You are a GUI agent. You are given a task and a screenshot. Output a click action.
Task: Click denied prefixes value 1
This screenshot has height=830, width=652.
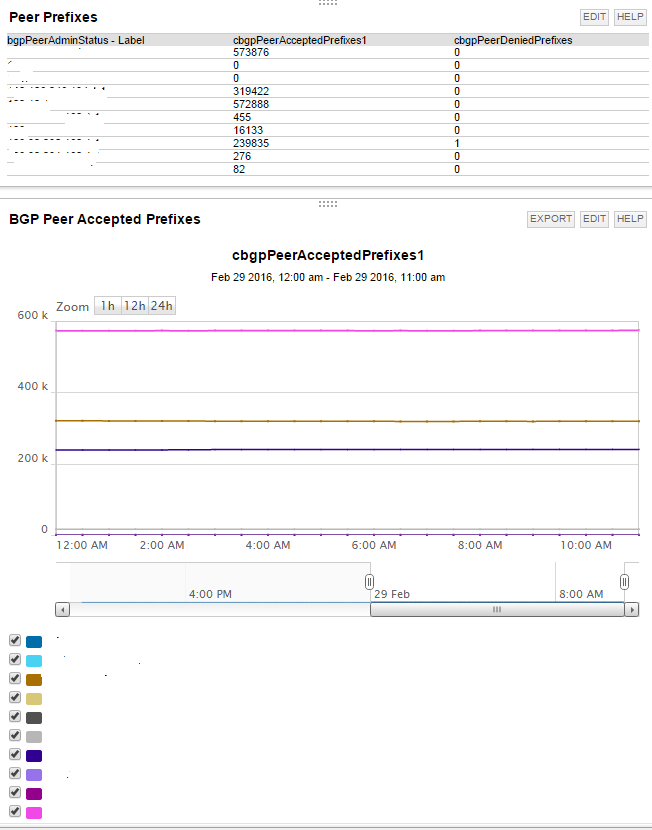click(x=457, y=143)
